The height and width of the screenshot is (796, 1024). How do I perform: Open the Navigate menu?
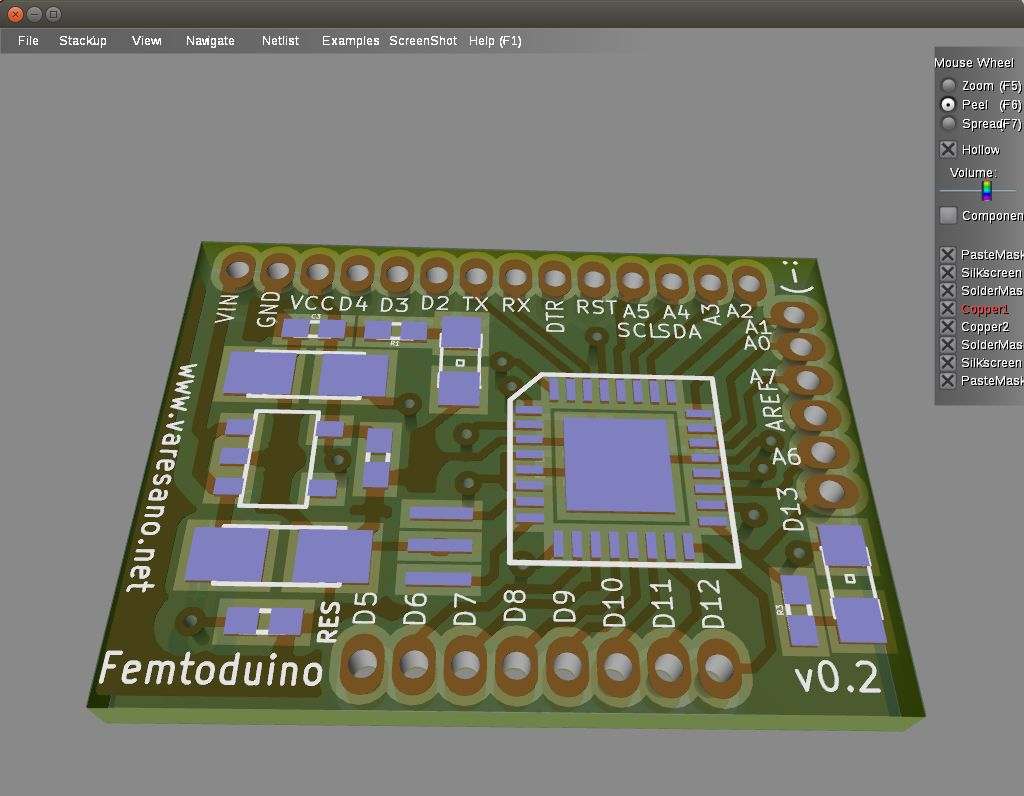click(210, 40)
